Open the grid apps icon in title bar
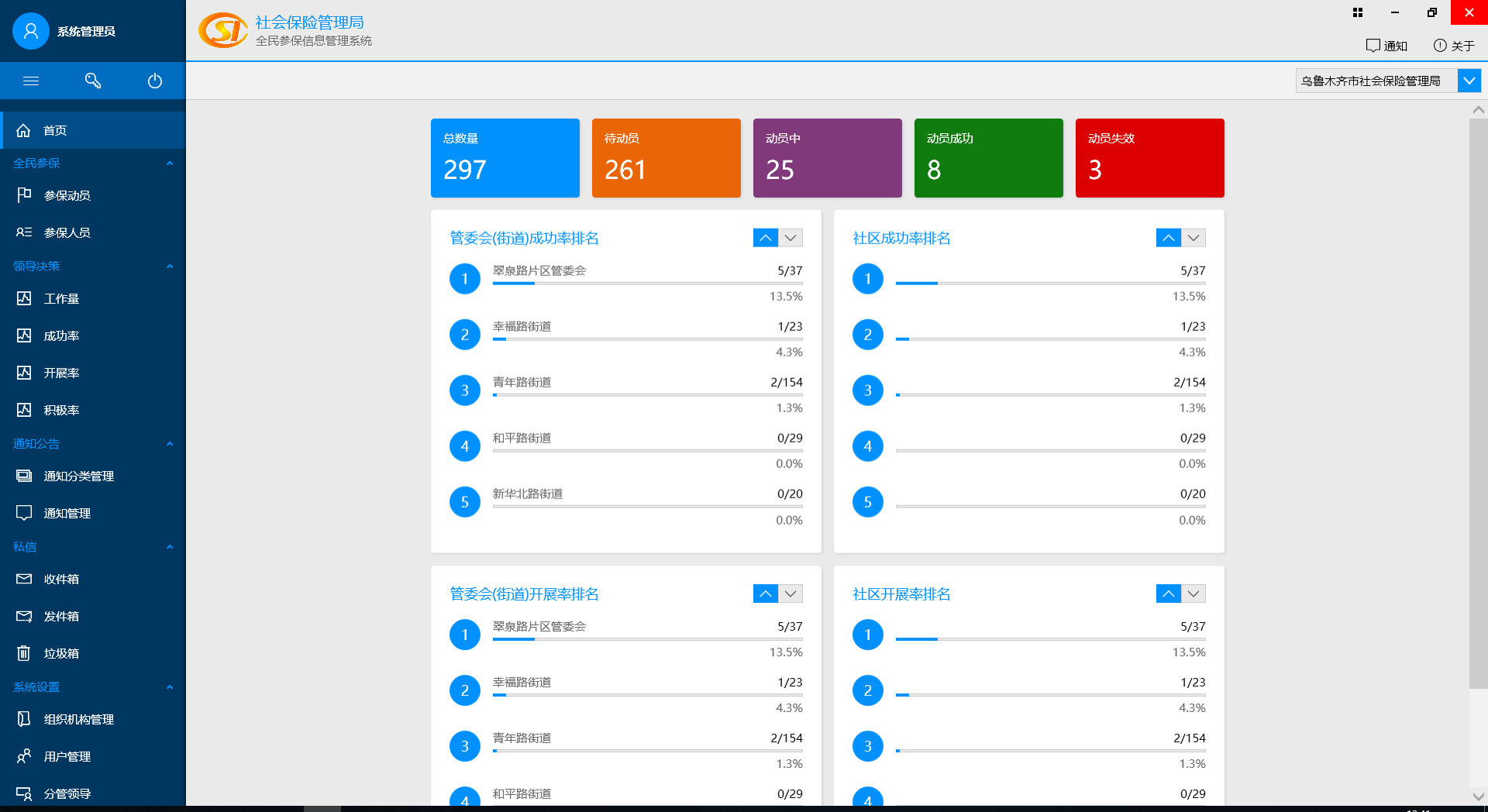 coord(1358,12)
